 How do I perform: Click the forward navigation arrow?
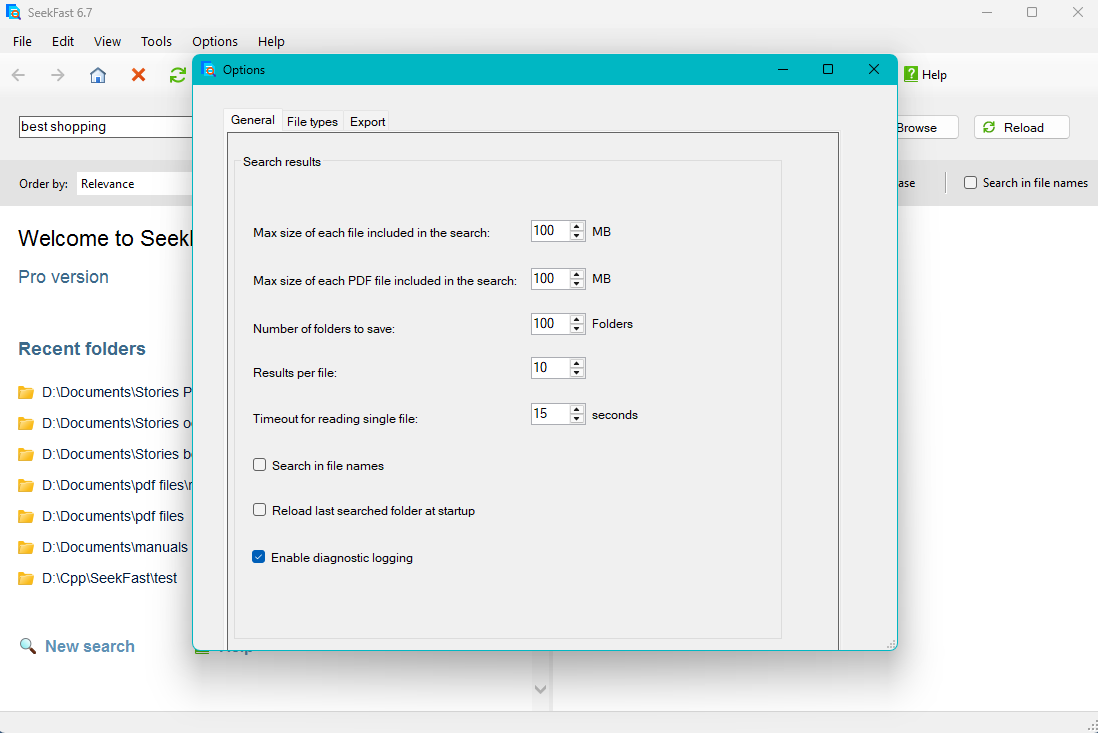pyautogui.click(x=57, y=74)
